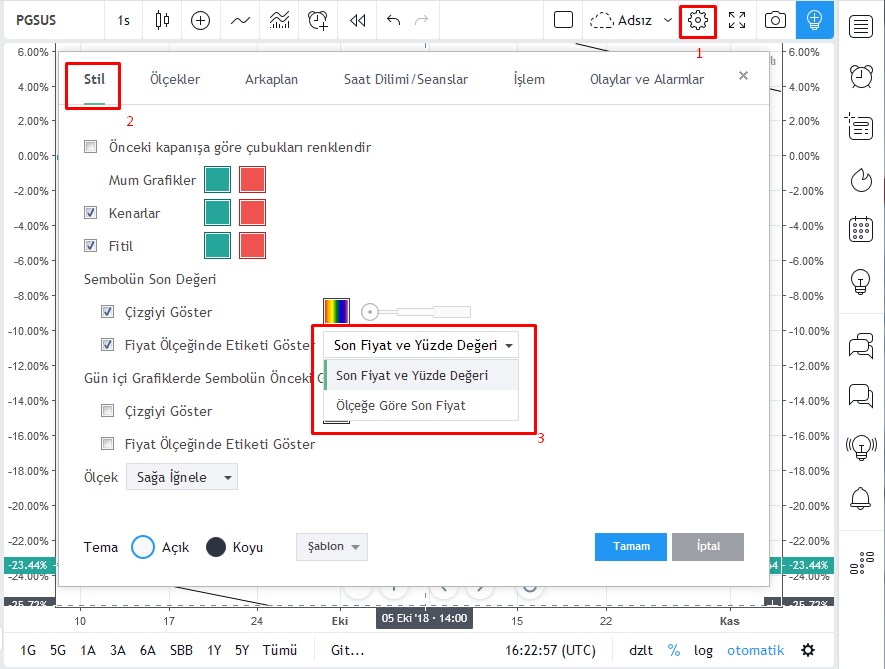Open ideas stream broadcasting lightbulb icon
885x669 pixels.
pyautogui.click(x=861, y=448)
